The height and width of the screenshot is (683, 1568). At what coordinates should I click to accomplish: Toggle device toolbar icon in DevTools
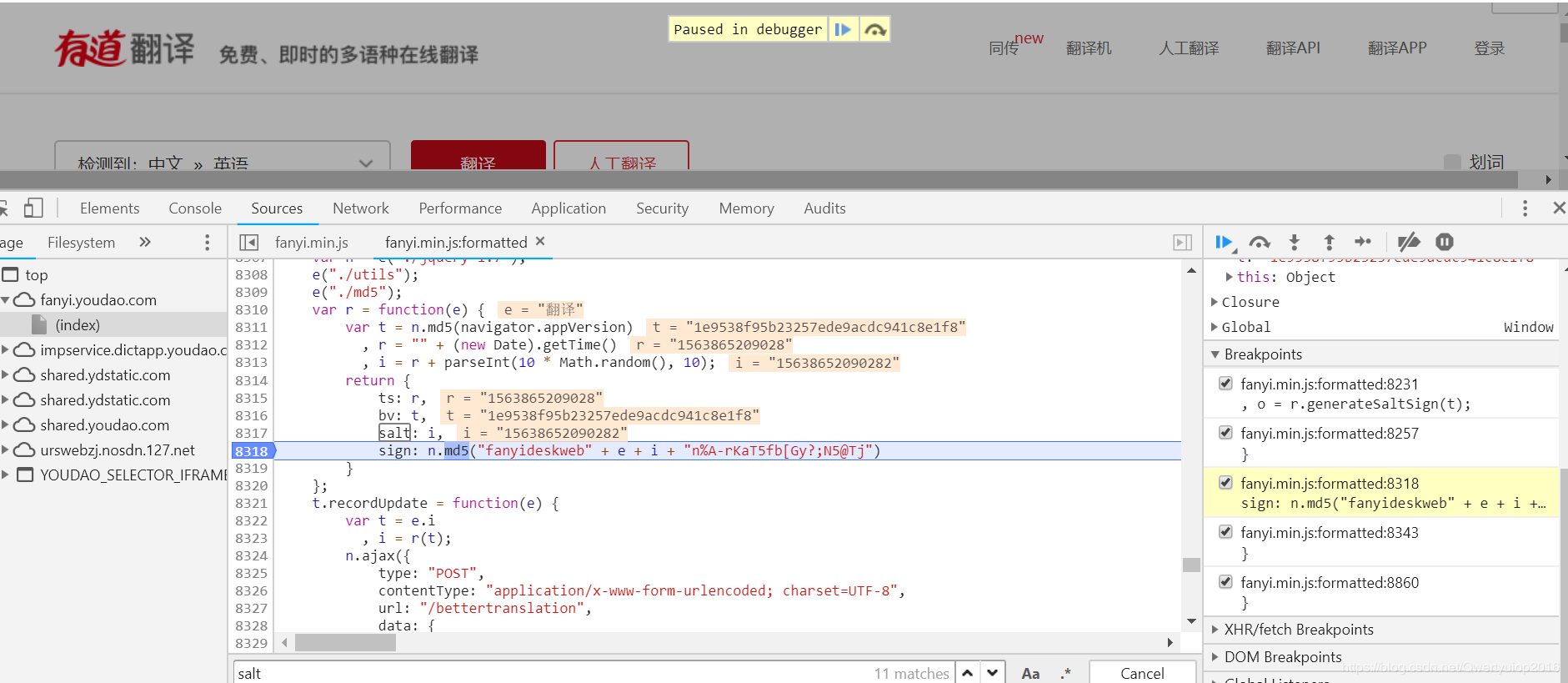(33, 208)
